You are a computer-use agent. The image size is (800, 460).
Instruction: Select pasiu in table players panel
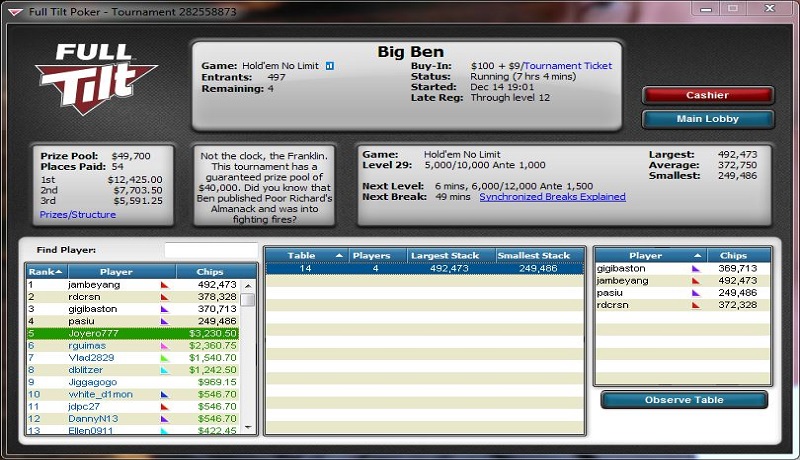pyautogui.click(x=683, y=293)
